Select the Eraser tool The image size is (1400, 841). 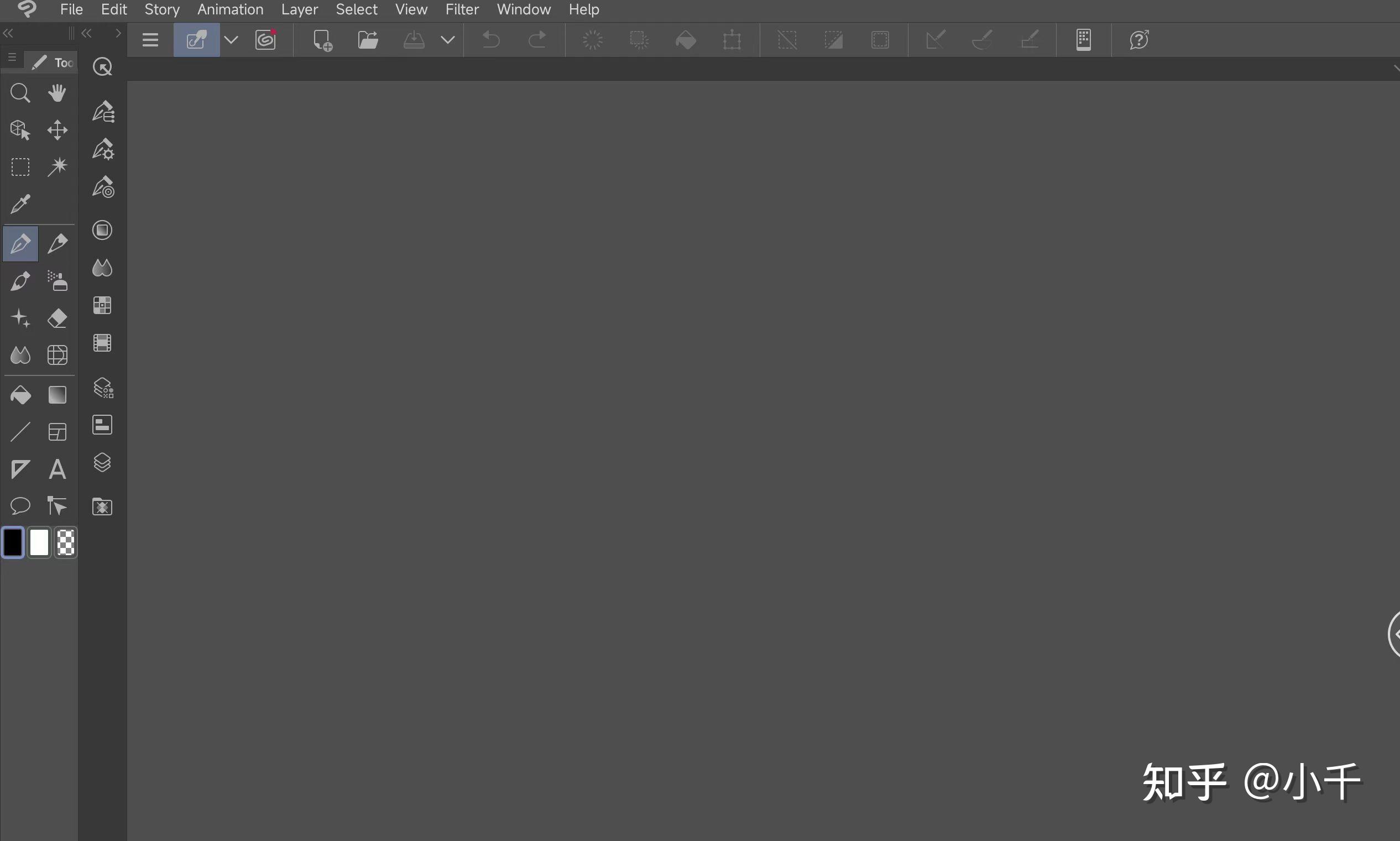point(56,318)
